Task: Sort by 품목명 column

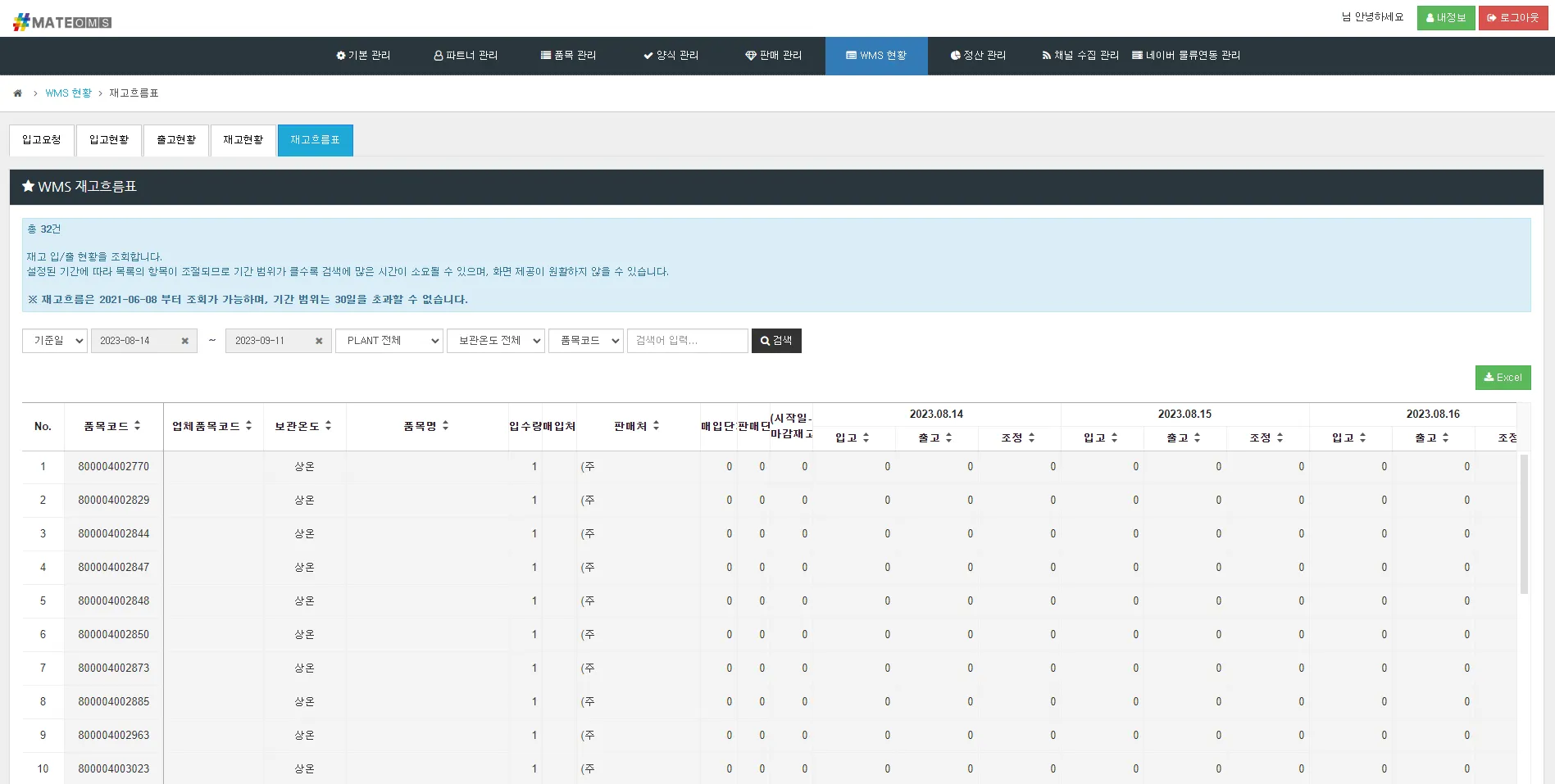Action: [445, 426]
